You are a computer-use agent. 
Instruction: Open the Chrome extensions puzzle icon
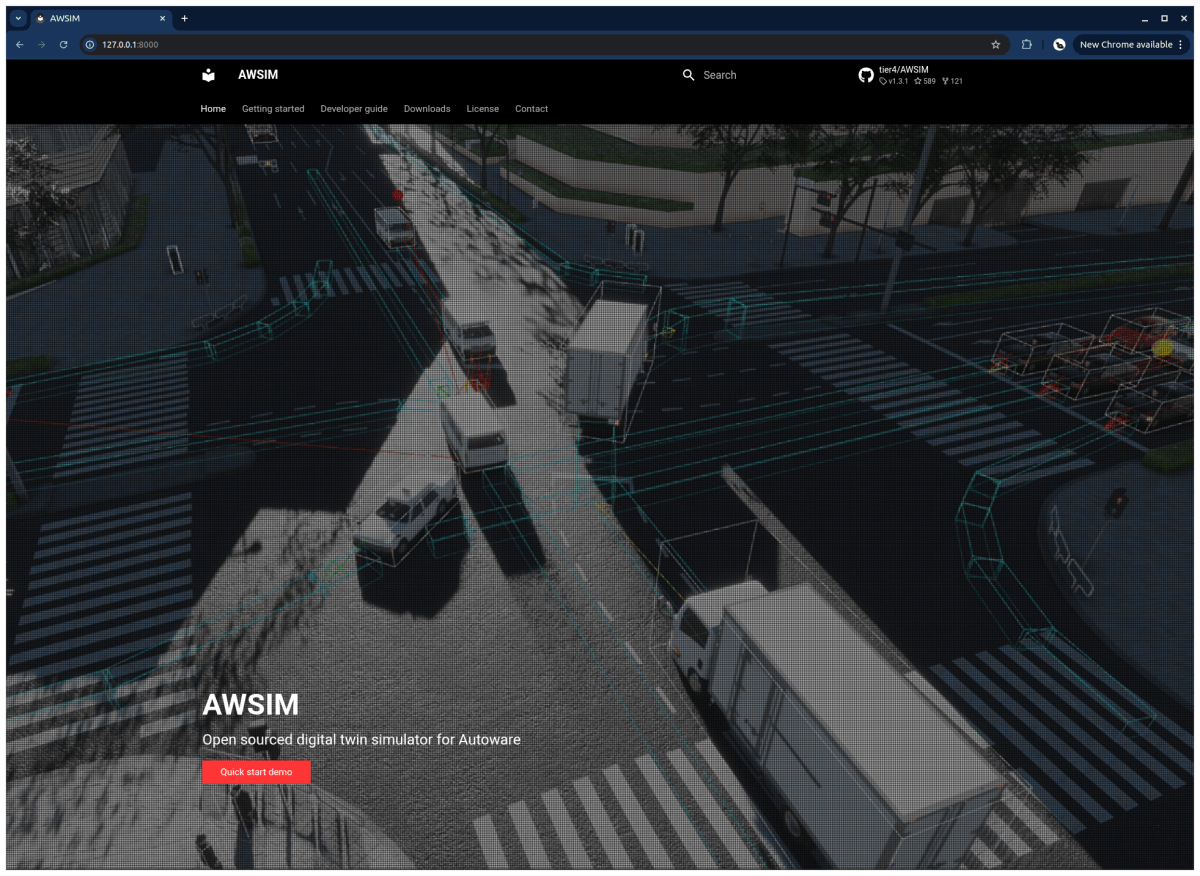point(1027,45)
